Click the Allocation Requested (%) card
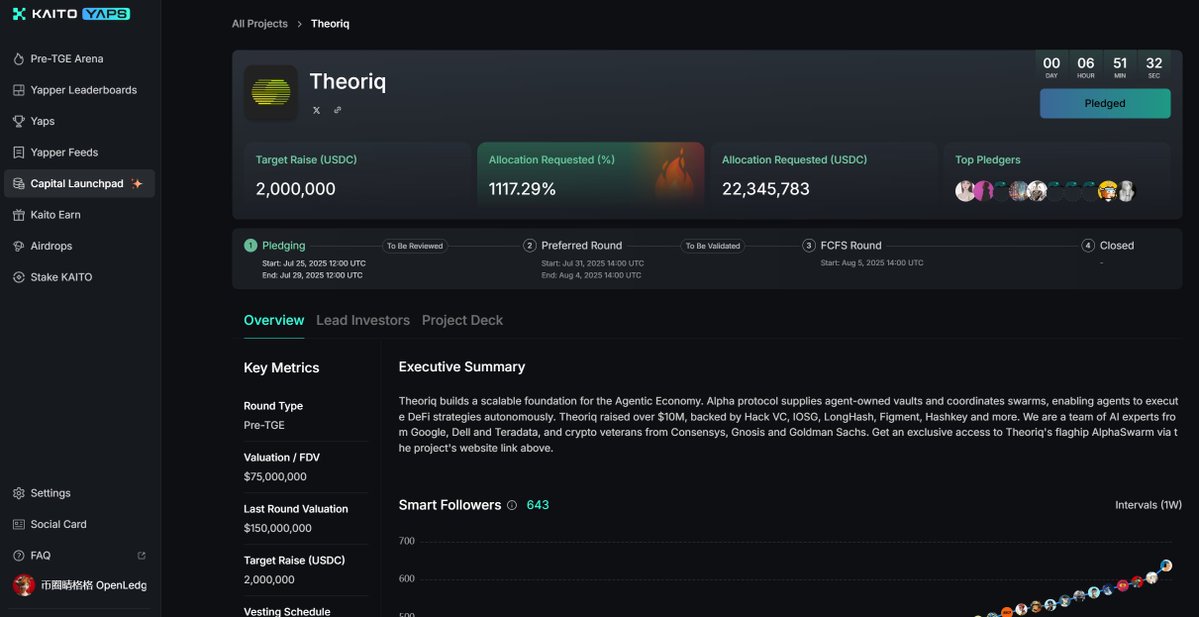 pyautogui.click(x=590, y=175)
